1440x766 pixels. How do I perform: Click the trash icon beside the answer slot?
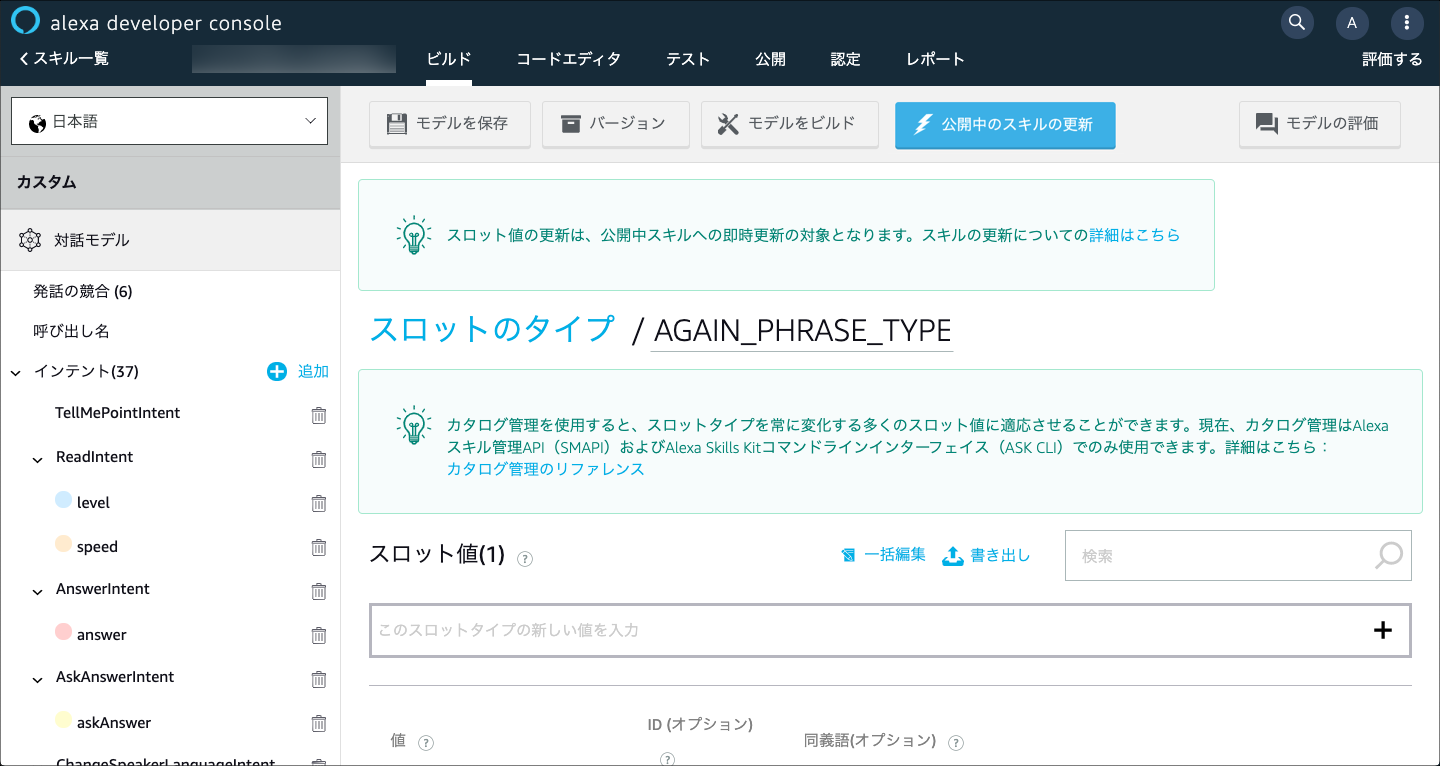319,635
